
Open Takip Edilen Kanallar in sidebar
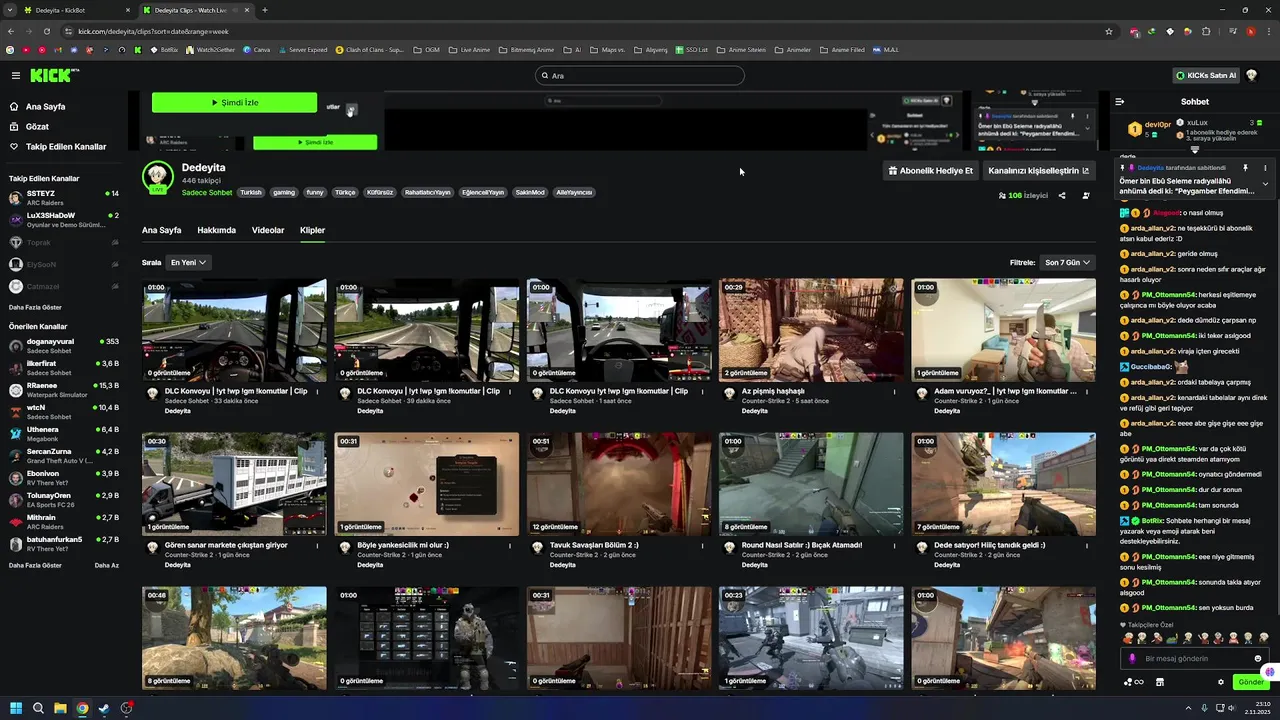click(64, 146)
